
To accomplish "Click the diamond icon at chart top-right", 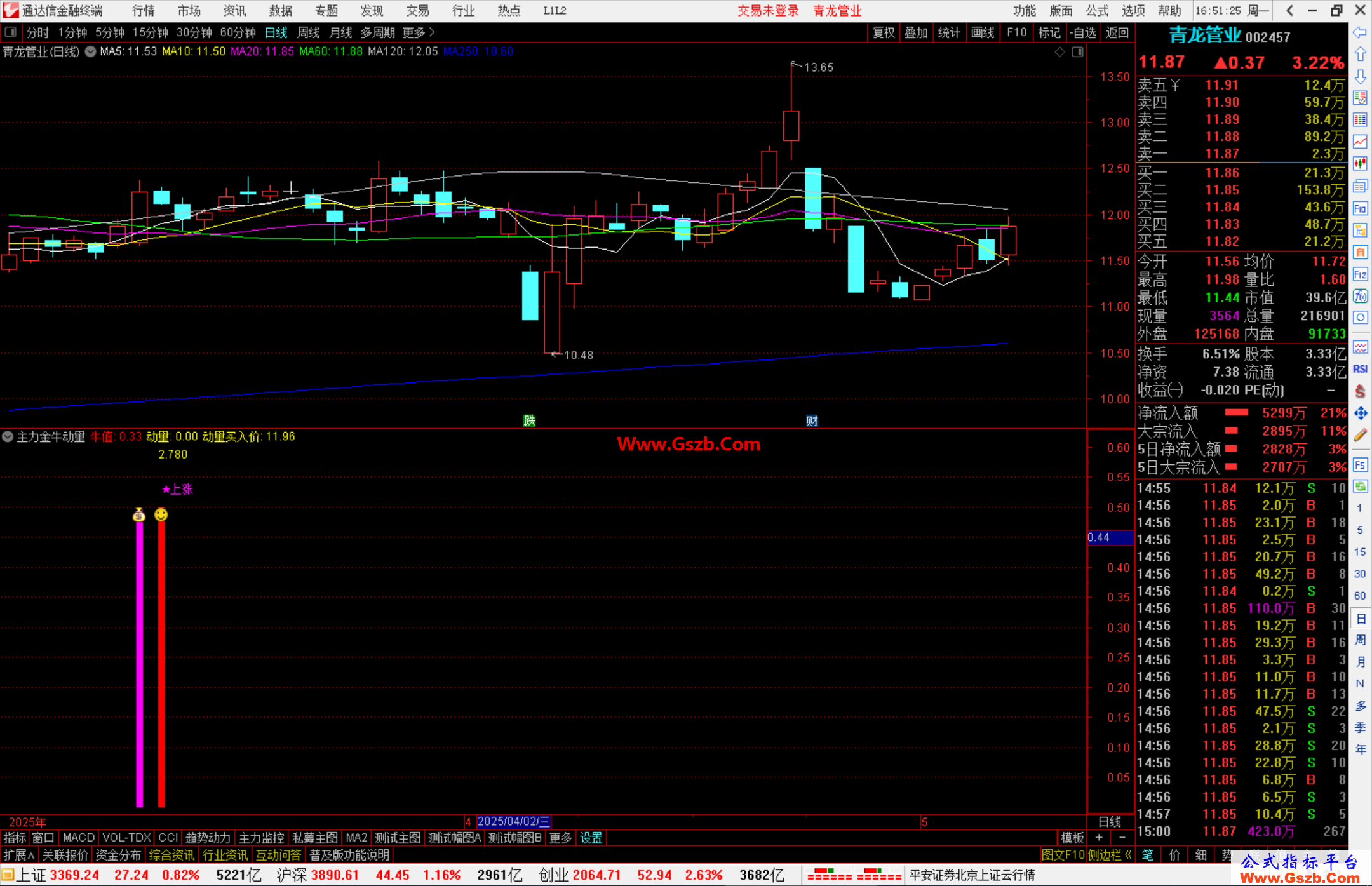I will [x=1059, y=52].
